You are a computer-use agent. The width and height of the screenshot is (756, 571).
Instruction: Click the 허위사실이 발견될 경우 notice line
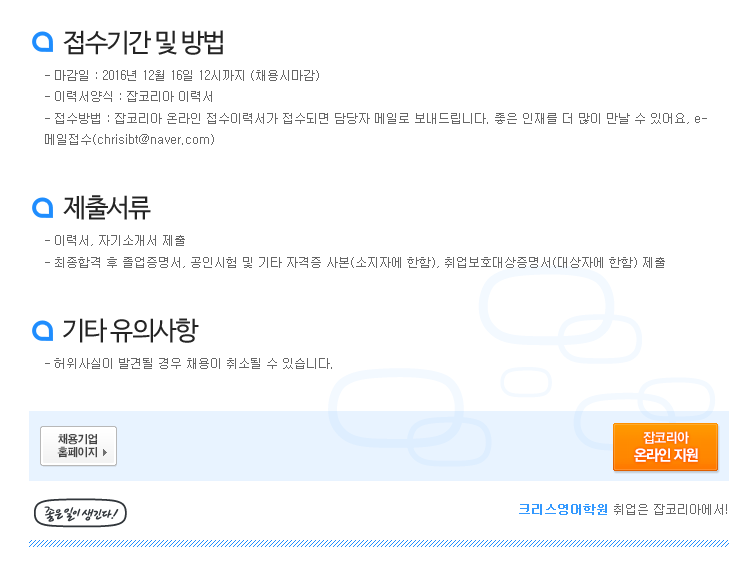(x=189, y=364)
